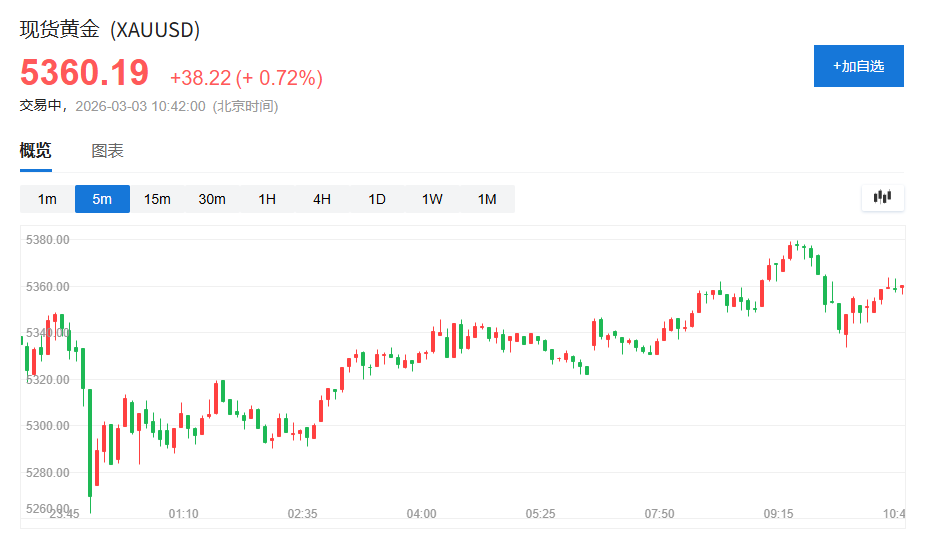Image resolution: width=926 pixels, height=537 pixels.
Task: Open the candlestick chart type icon
Action: [x=882, y=197]
